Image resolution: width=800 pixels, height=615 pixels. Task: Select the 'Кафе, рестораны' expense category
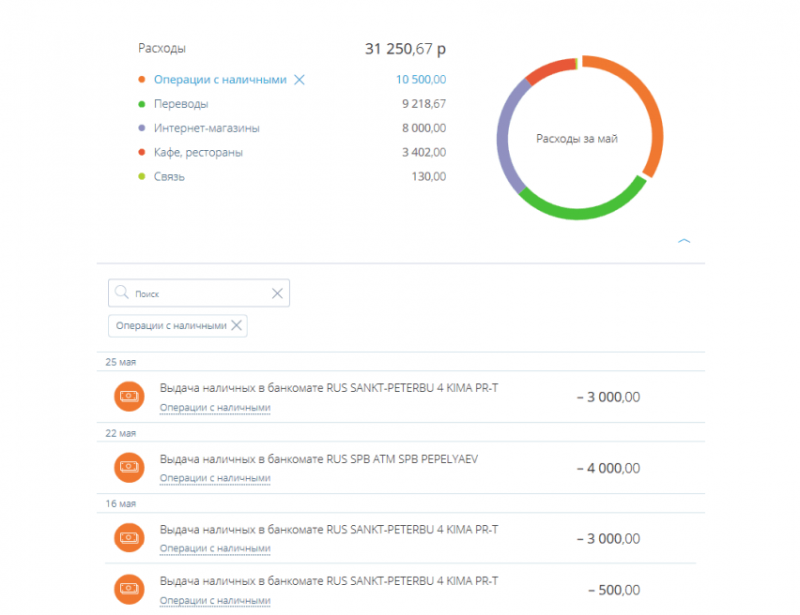[x=198, y=153]
